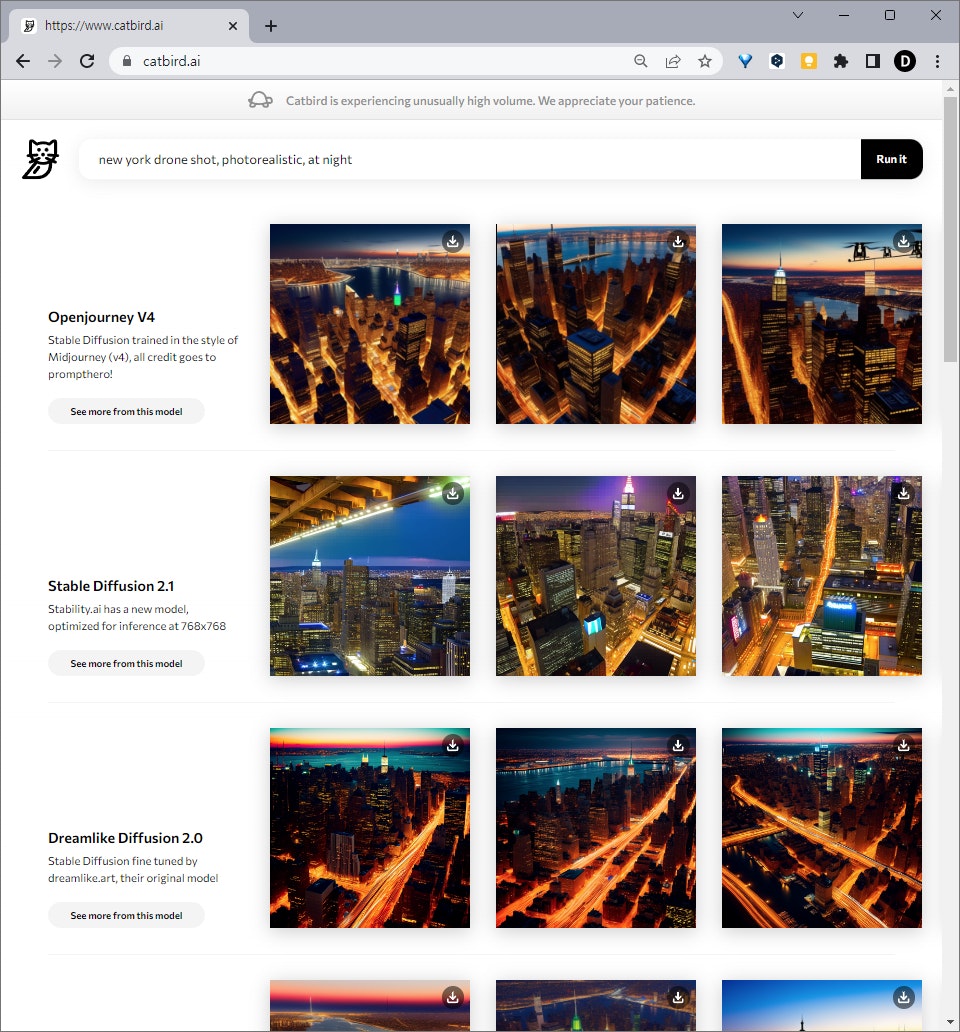See more from Stable Diffusion 2.1 model

tap(126, 663)
